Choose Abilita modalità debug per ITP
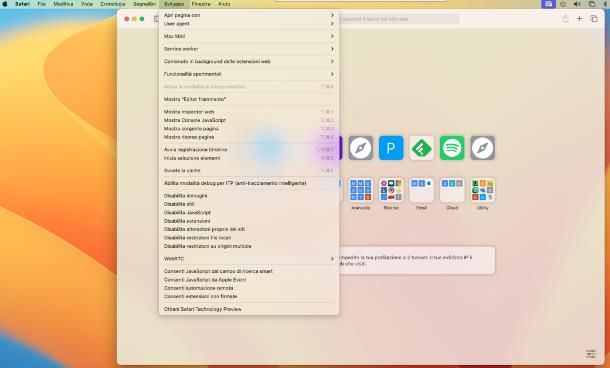610x368 pixels. [249, 183]
